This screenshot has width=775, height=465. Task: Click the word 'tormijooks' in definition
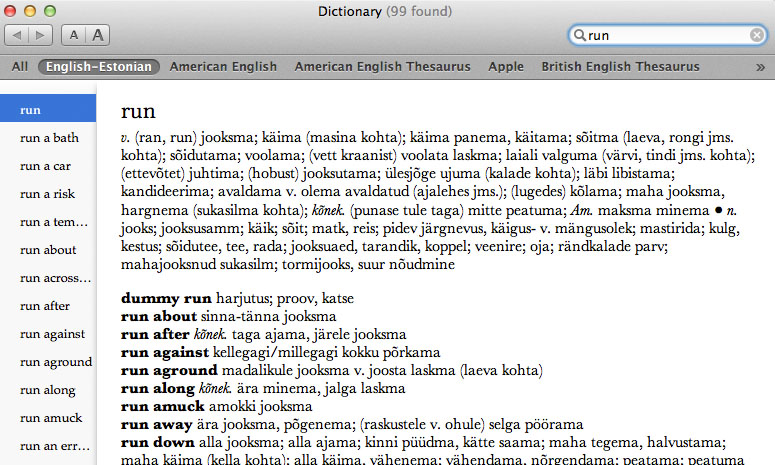pos(317,264)
